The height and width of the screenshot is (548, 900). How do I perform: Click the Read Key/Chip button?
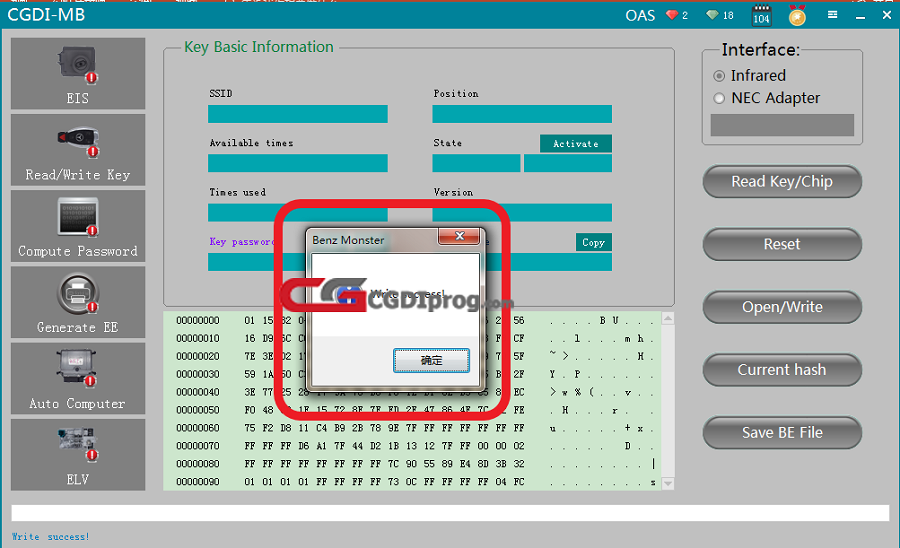tap(782, 181)
